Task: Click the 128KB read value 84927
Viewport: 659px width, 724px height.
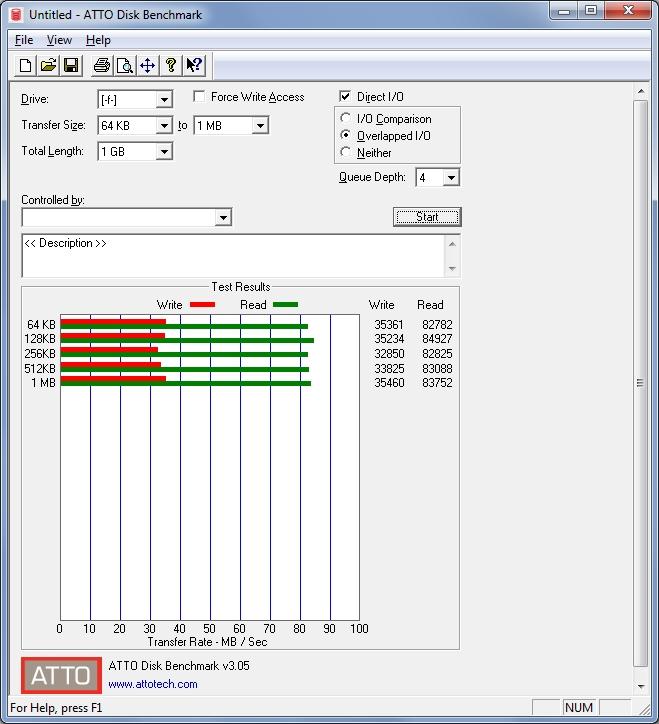Action: coord(437,339)
